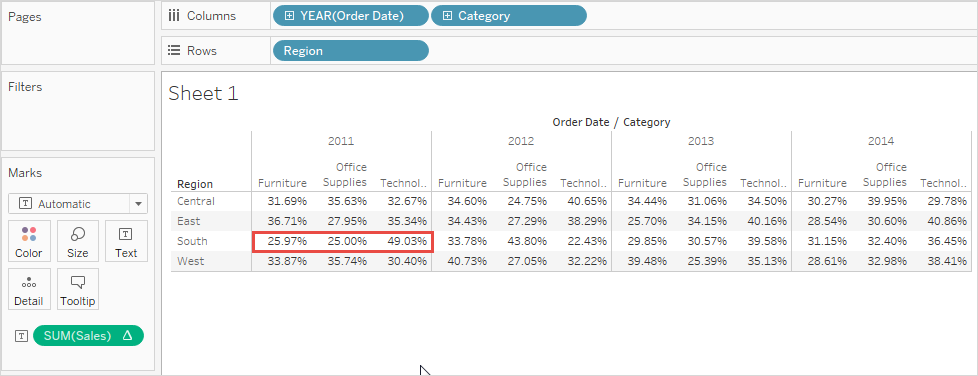The image size is (978, 376).
Task: Click text icon beside SUM(Sales) pill
Action: (x=22, y=336)
